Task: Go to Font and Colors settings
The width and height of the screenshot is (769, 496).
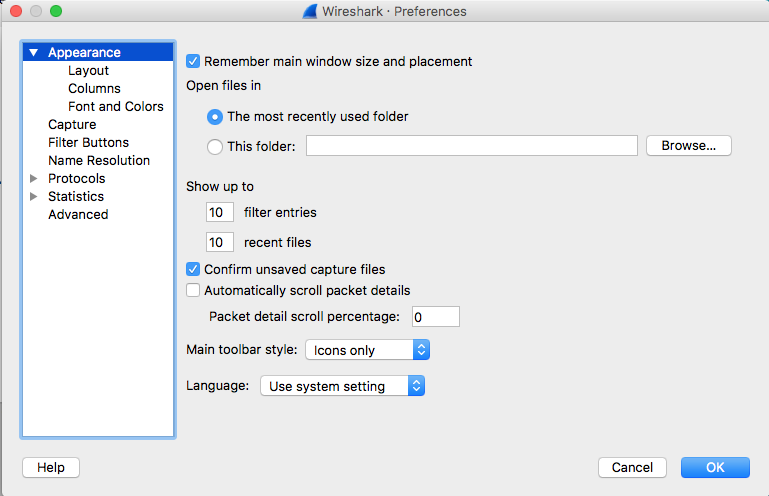Action: click(x=115, y=107)
